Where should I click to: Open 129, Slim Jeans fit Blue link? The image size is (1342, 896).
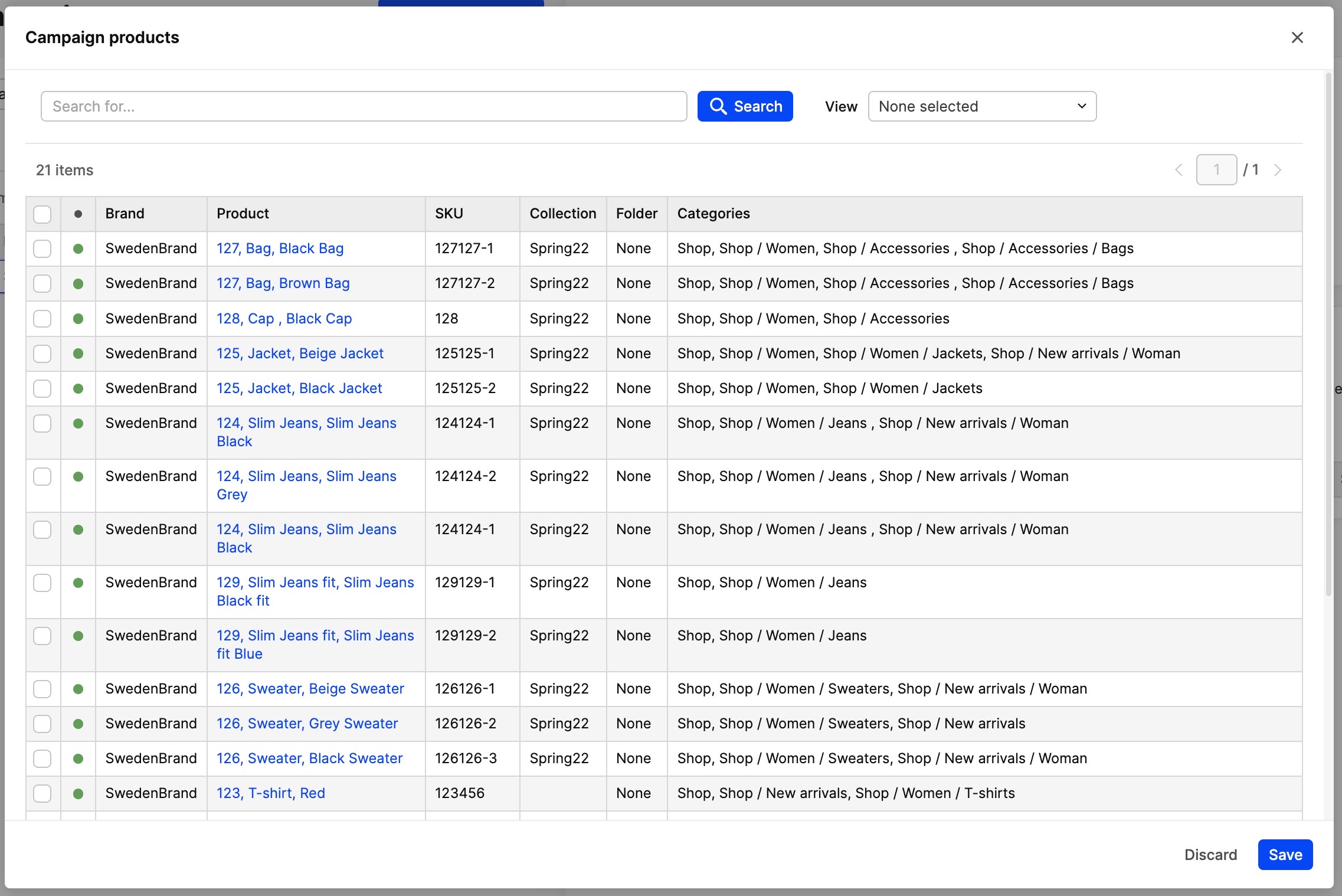pyautogui.click(x=315, y=645)
